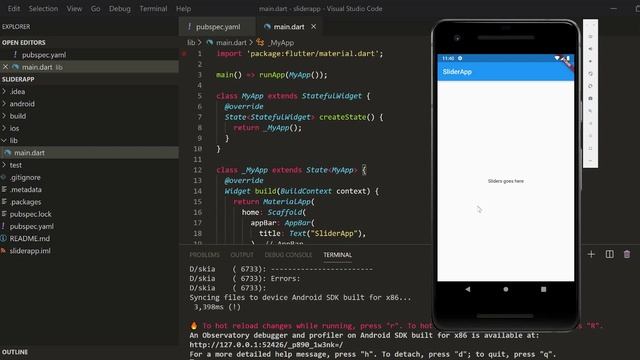This screenshot has width=640, height=360.
Task: Click the emulator volume up icon
Action: [x=590, y=49]
